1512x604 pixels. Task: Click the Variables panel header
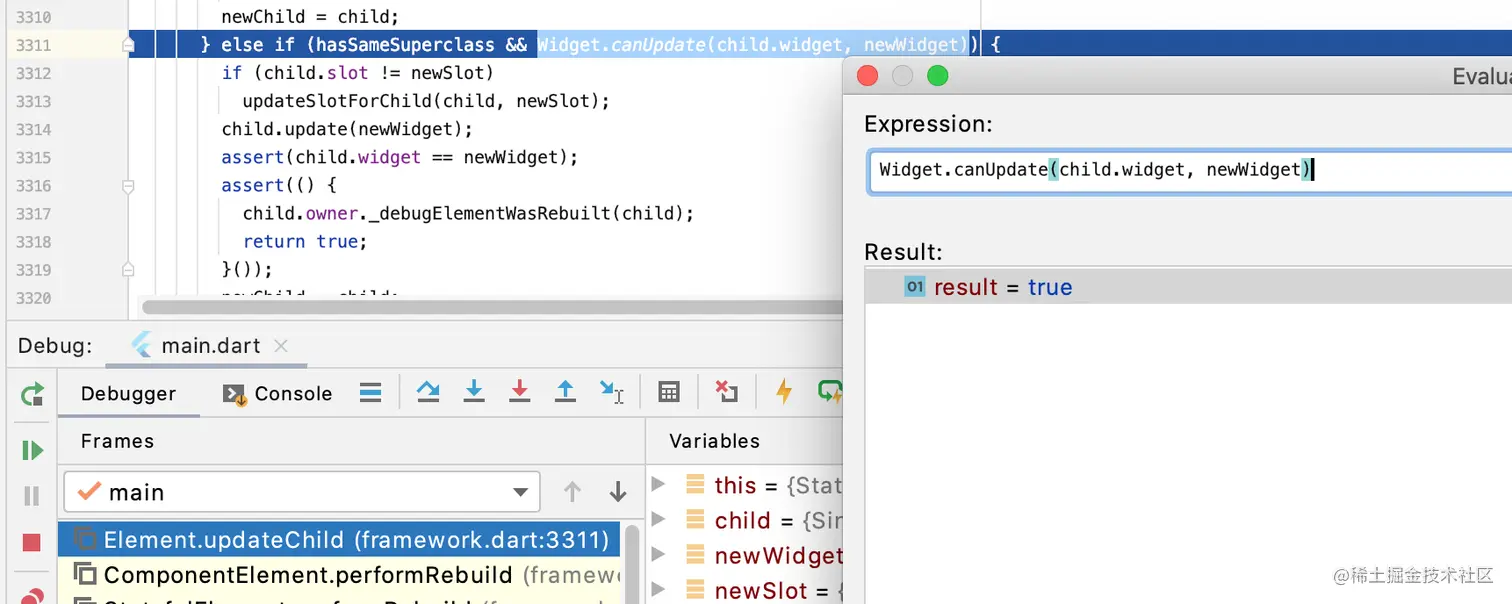(x=714, y=441)
